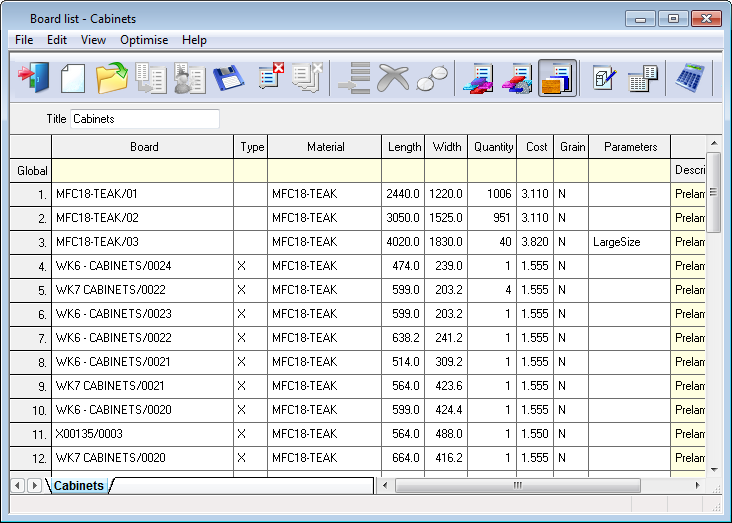Click board cell WK7 CABINETS/0022
732x523 pixels.
click(x=143, y=290)
